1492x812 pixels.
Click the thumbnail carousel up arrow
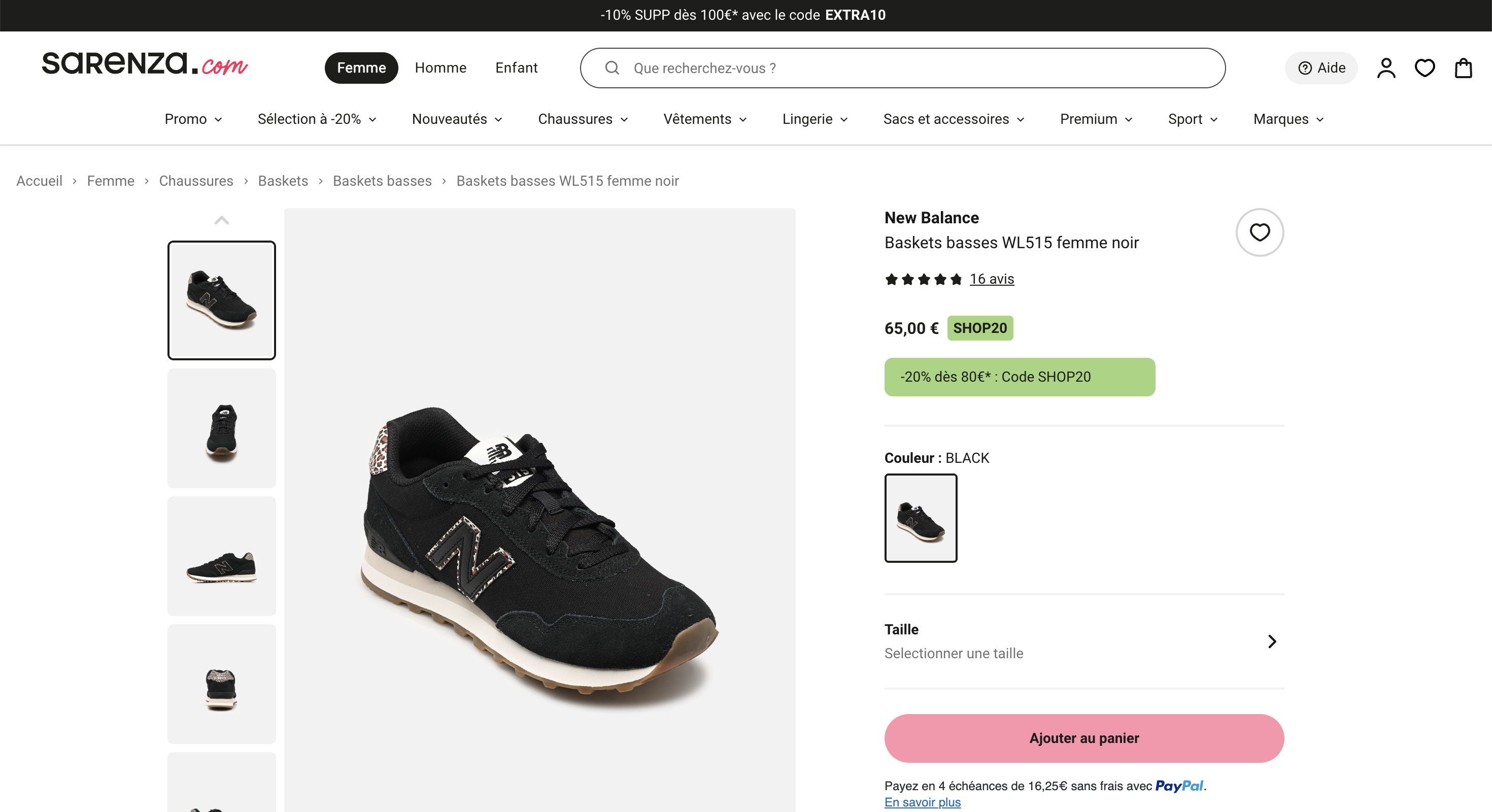click(x=222, y=220)
